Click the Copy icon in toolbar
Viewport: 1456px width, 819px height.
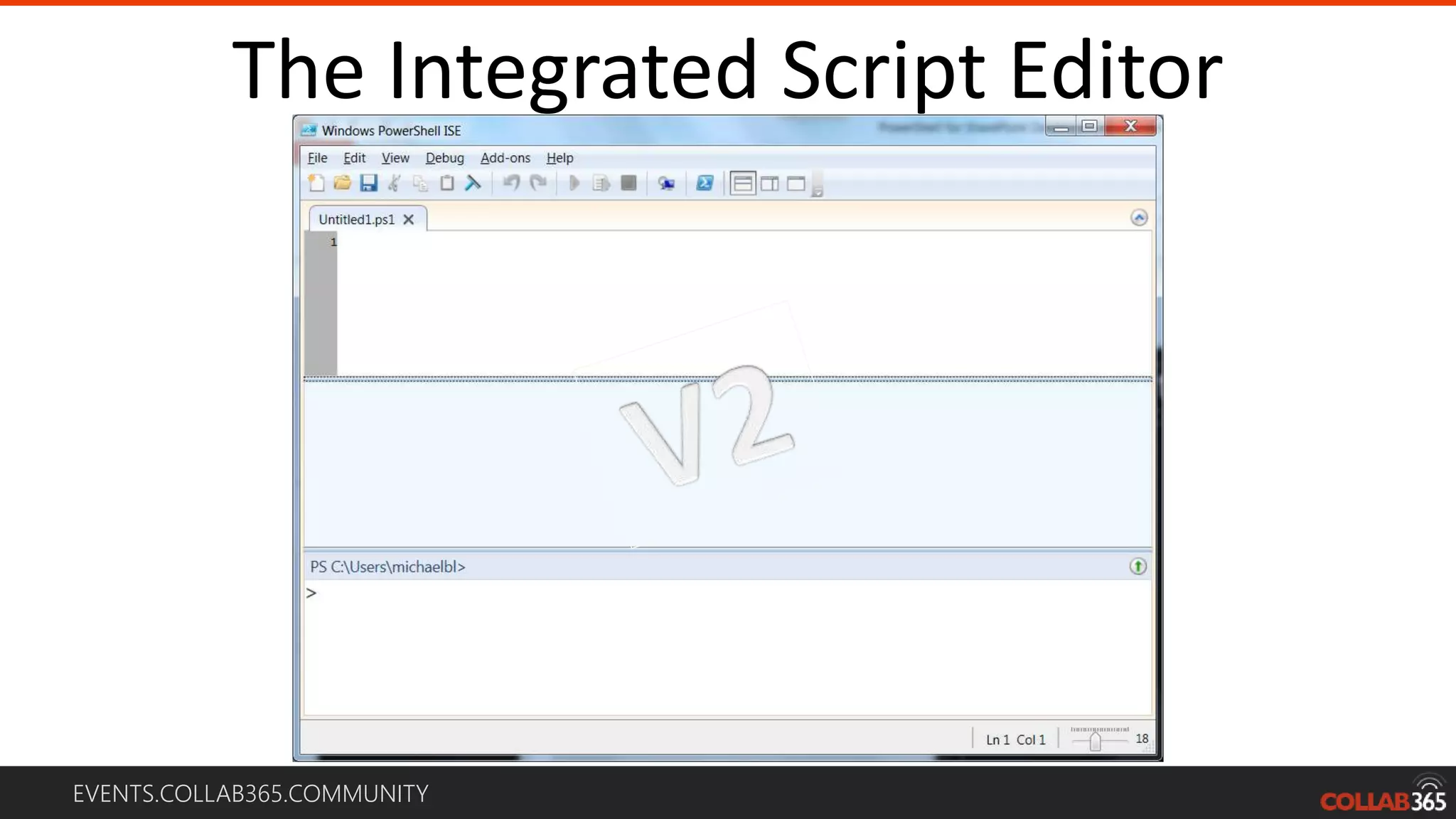click(x=420, y=183)
